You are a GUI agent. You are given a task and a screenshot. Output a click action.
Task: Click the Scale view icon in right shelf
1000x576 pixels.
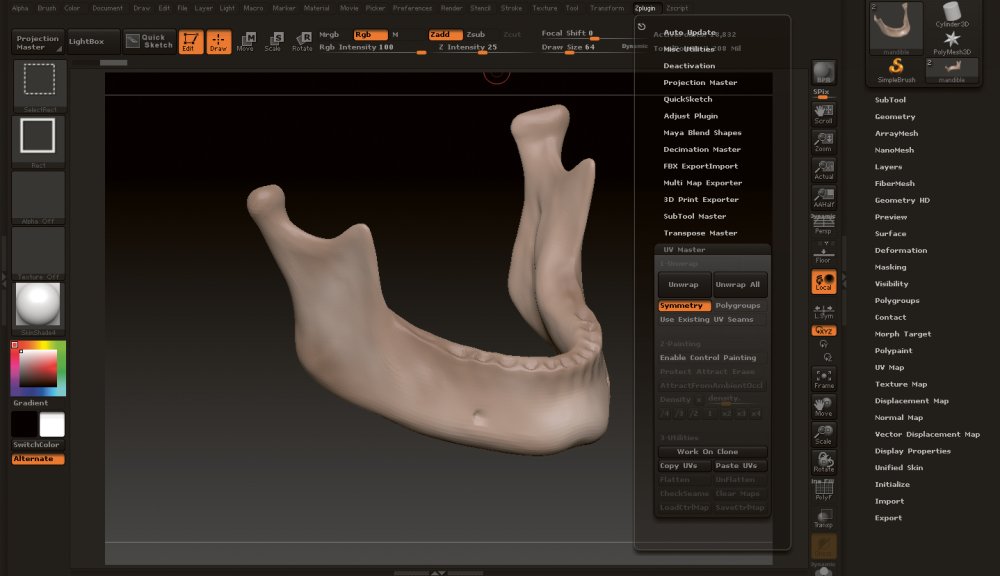point(823,434)
